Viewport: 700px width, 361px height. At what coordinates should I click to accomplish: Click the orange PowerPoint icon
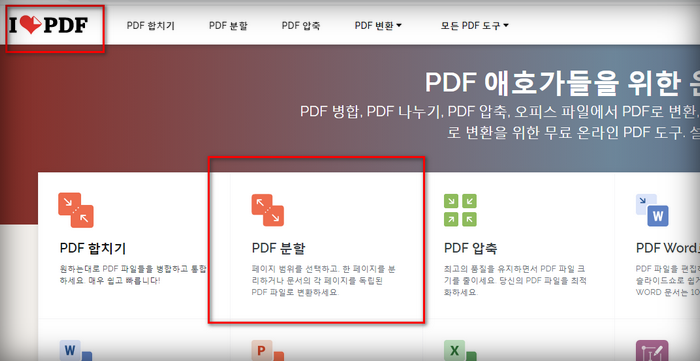click(268, 351)
